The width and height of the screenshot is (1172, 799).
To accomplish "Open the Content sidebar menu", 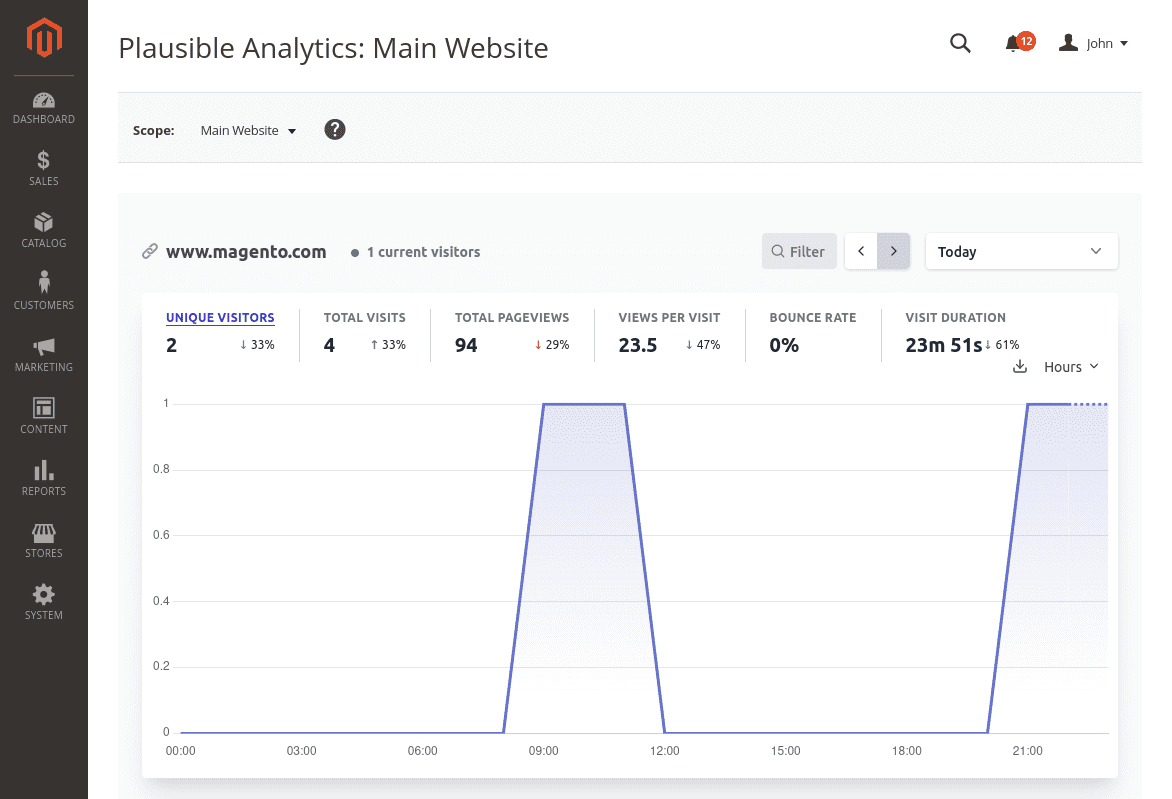I will coord(43,417).
